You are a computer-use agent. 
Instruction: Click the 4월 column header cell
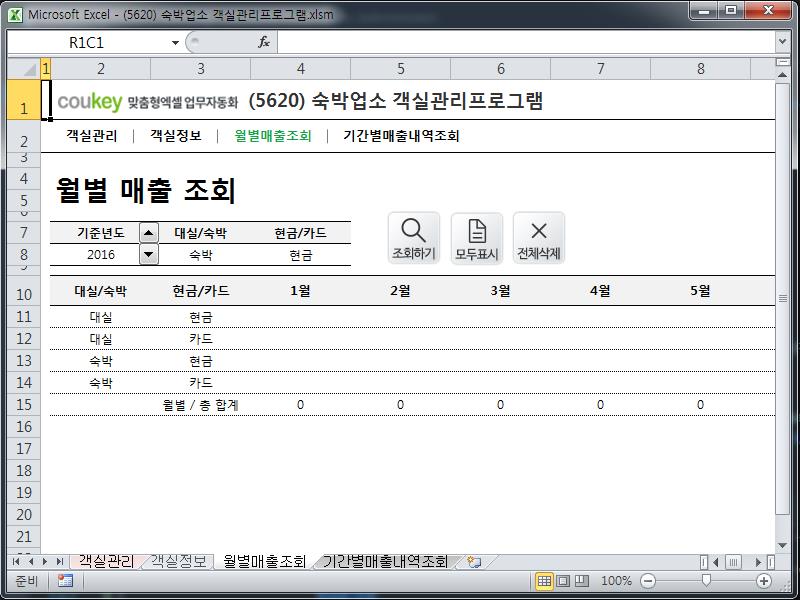[x=601, y=291]
